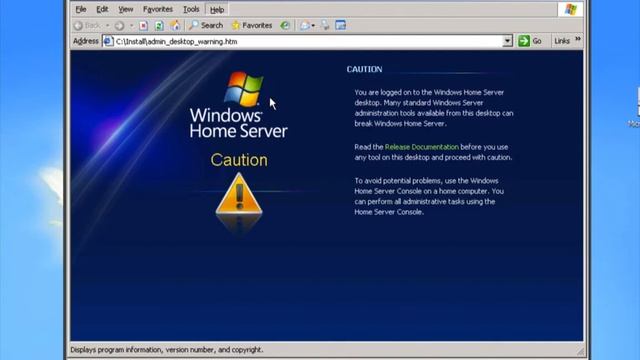Click the yellow caution warning triangle
Viewport: 640px width, 360px height.
[x=239, y=193]
